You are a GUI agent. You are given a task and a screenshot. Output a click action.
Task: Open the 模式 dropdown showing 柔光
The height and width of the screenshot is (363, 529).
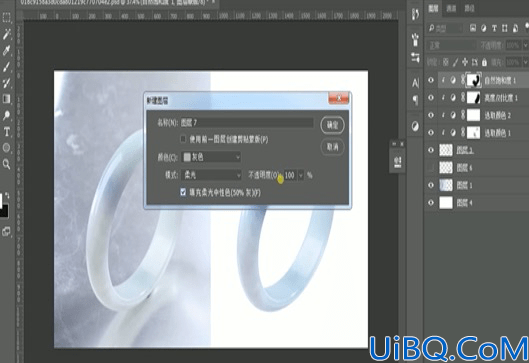tap(211, 175)
